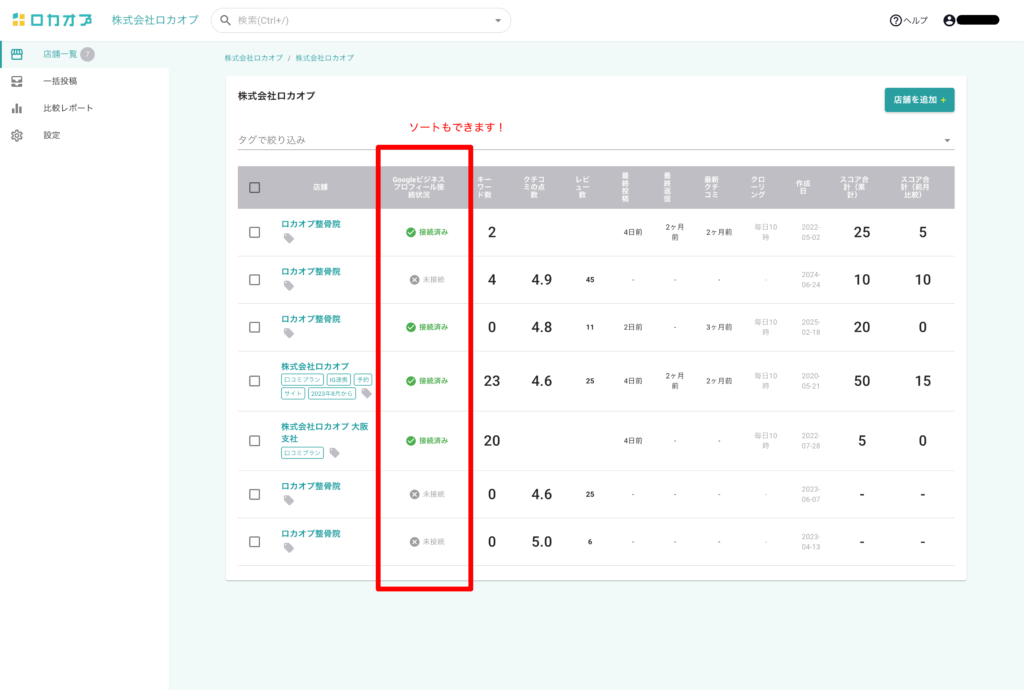1024x690 pixels.
Task: Focus the 検索(Ctrl+/) search field
Action: coord(361,20)
